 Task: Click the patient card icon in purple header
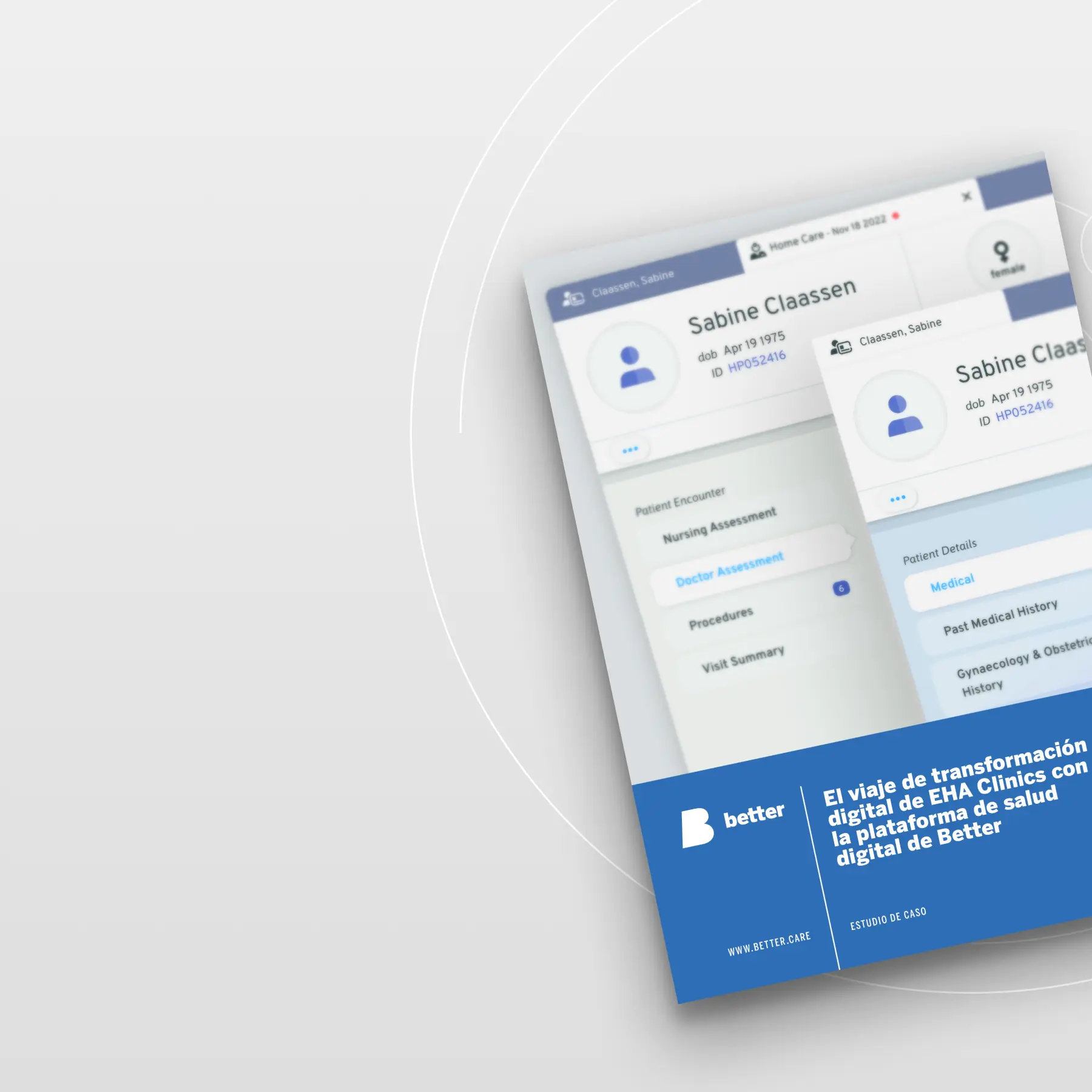[x=573, y=298]
